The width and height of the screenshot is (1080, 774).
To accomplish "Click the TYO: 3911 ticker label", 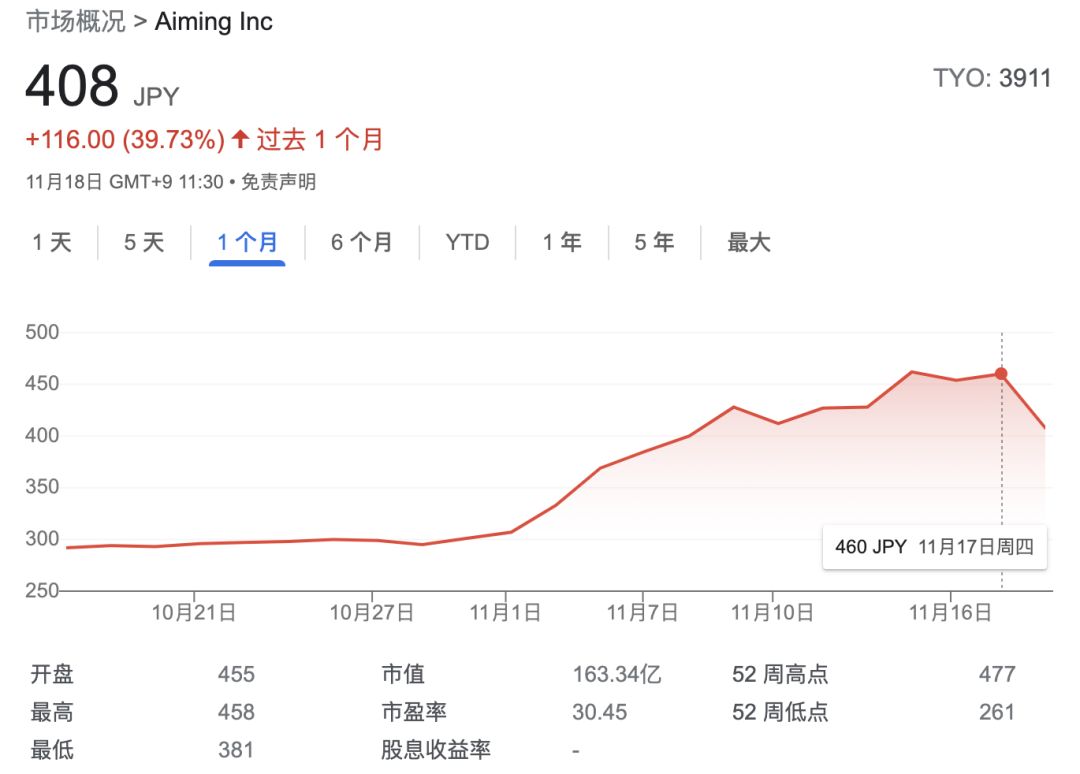I will point(992,78).
